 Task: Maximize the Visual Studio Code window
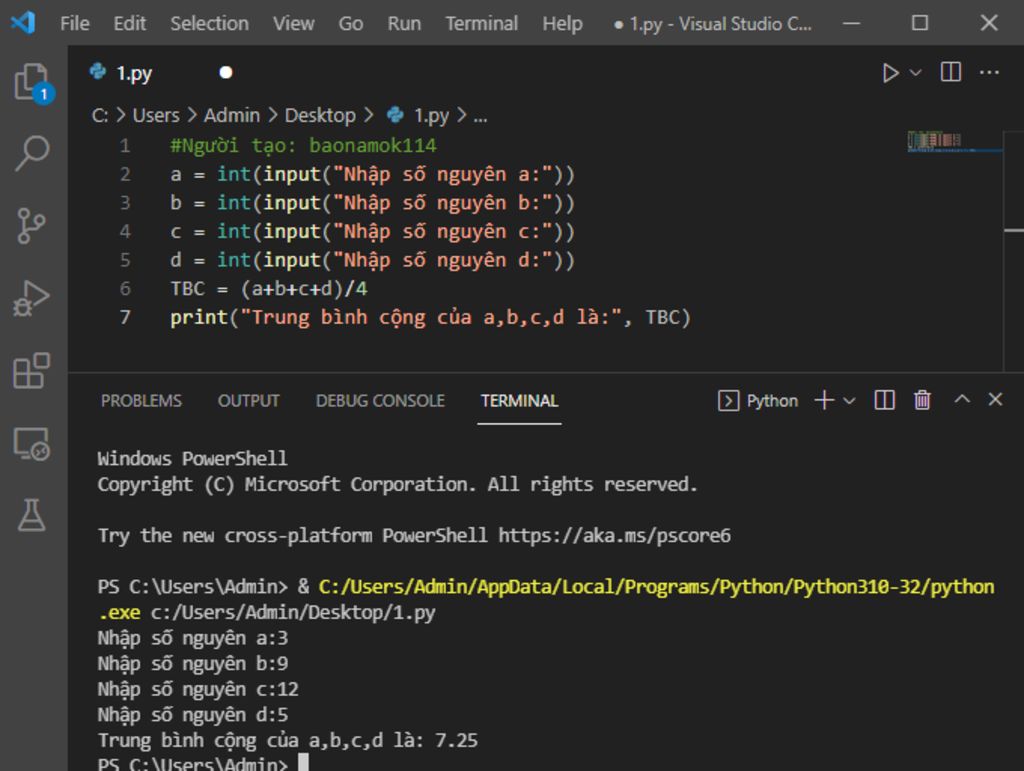(920, 24)
